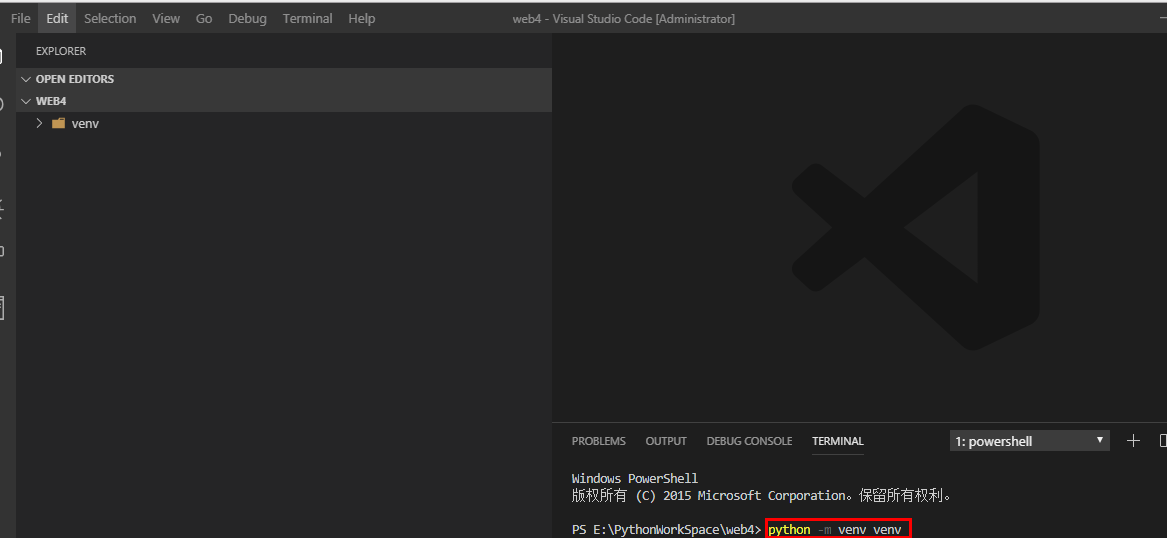Click the EXPLORER panel title
1167x538 pixels.
(x=61, y=51)
